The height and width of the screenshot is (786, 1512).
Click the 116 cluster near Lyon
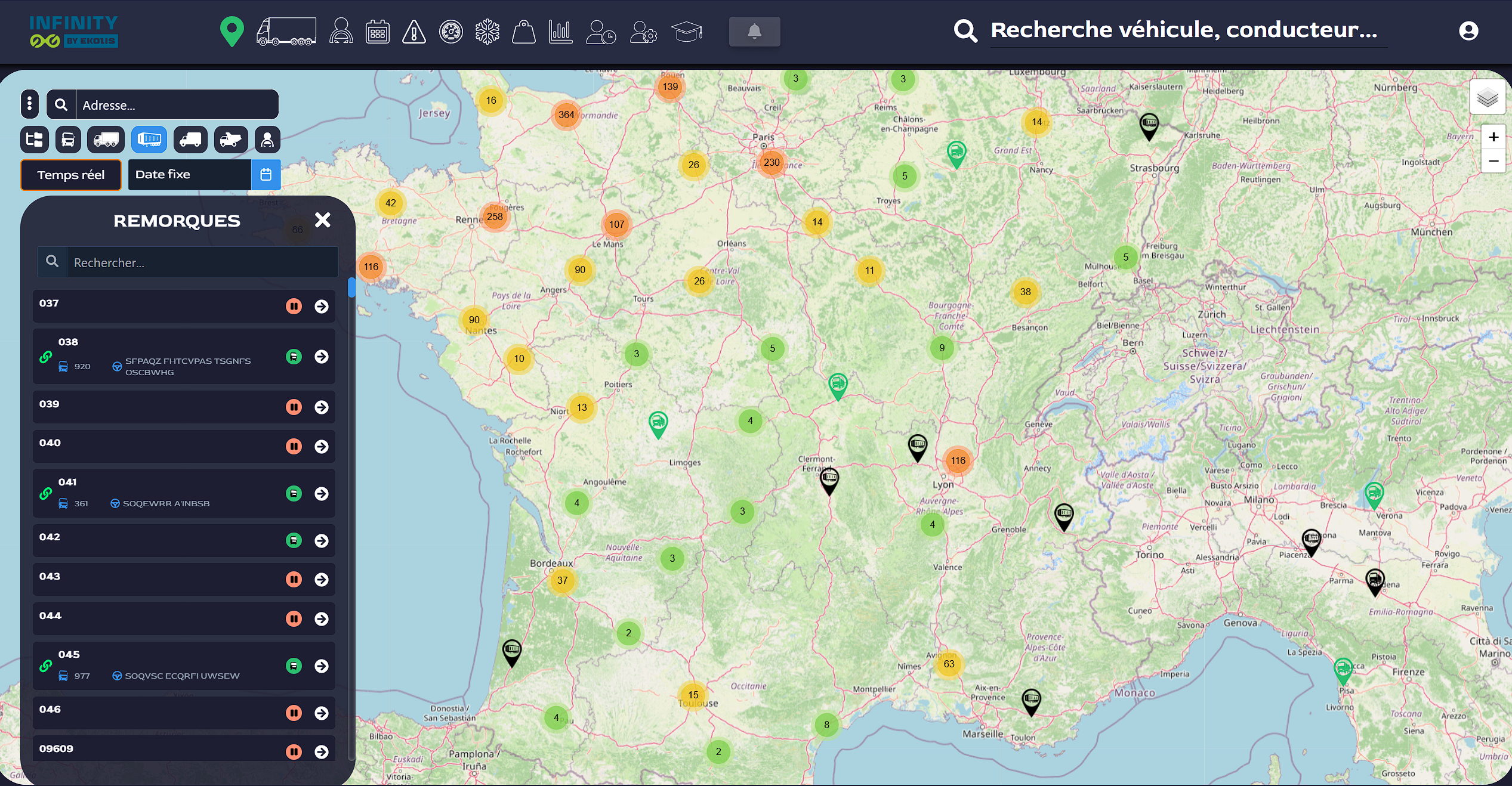tap(958, 460)
